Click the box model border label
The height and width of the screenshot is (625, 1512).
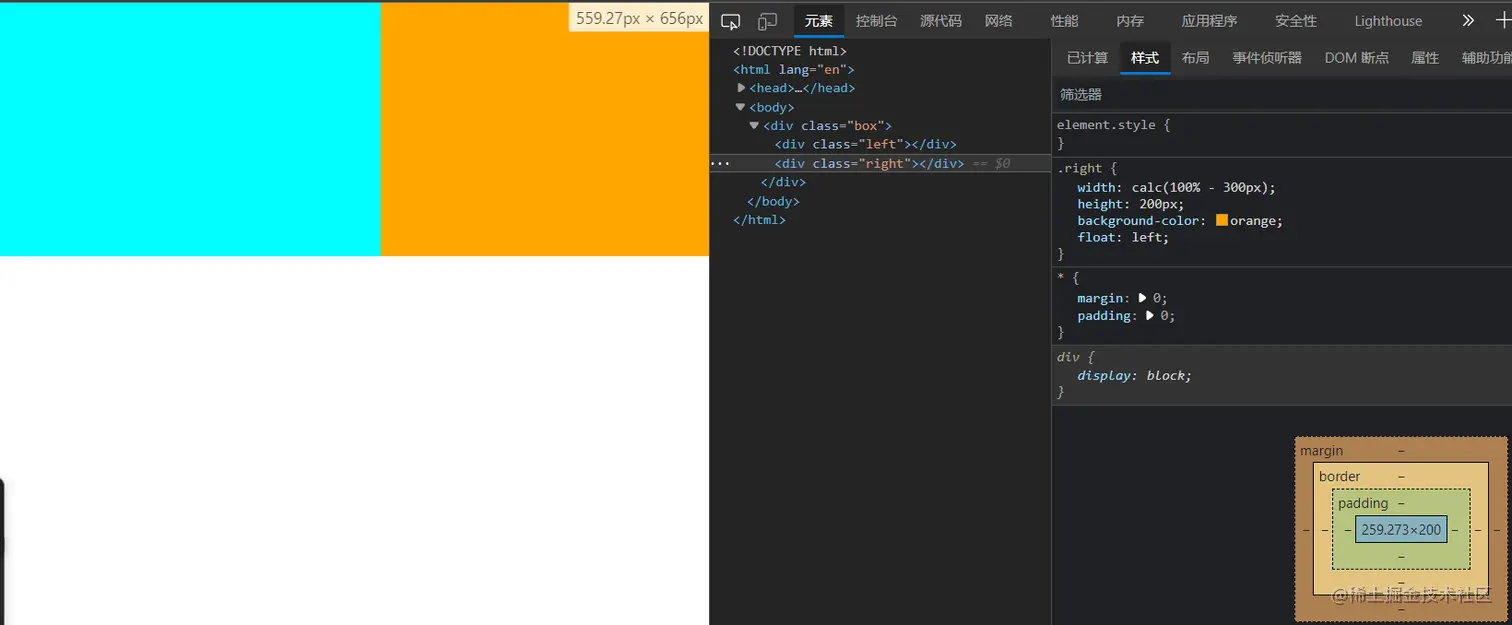1339,477
